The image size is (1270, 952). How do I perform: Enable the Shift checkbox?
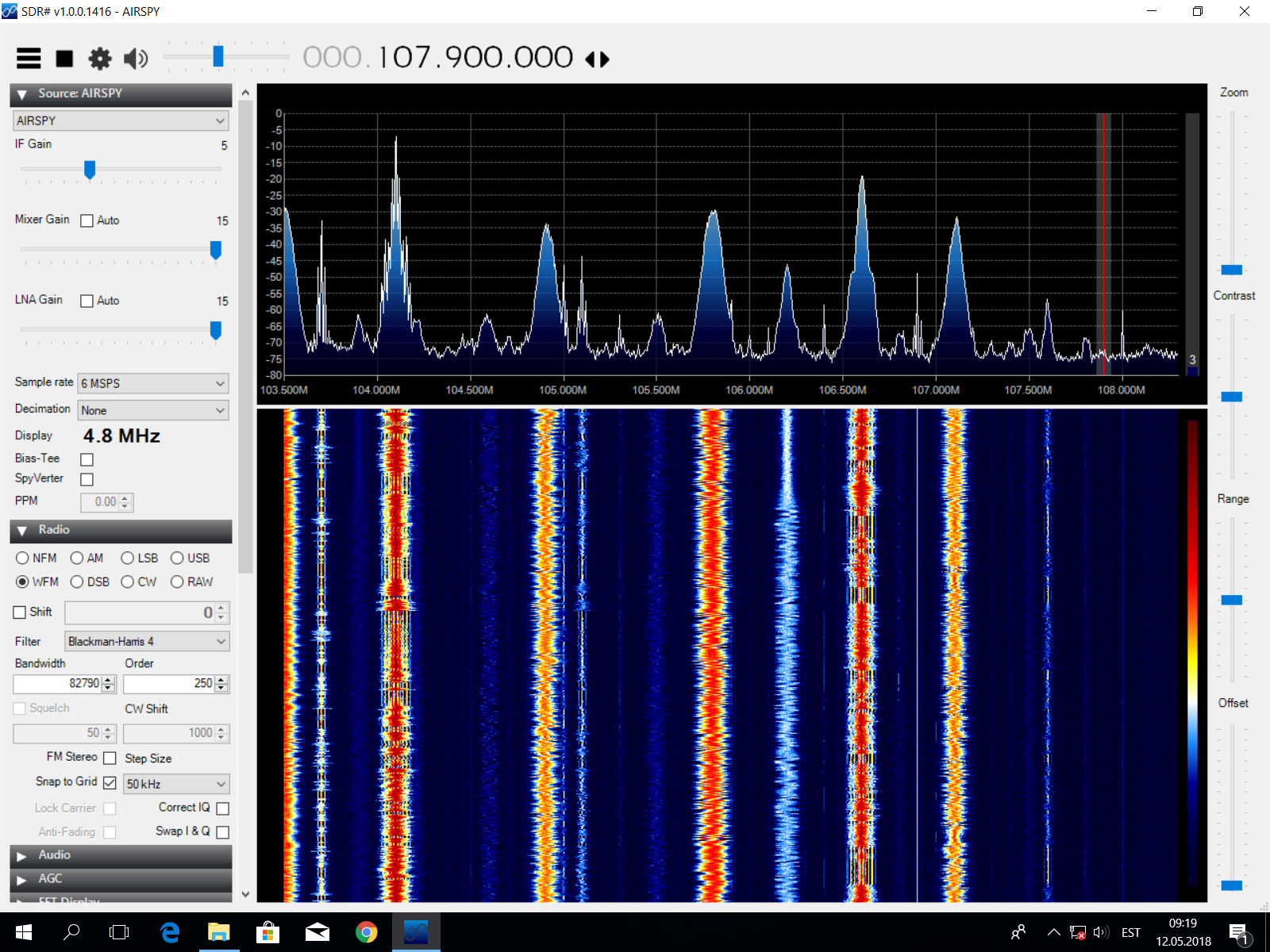click(20, 612)
